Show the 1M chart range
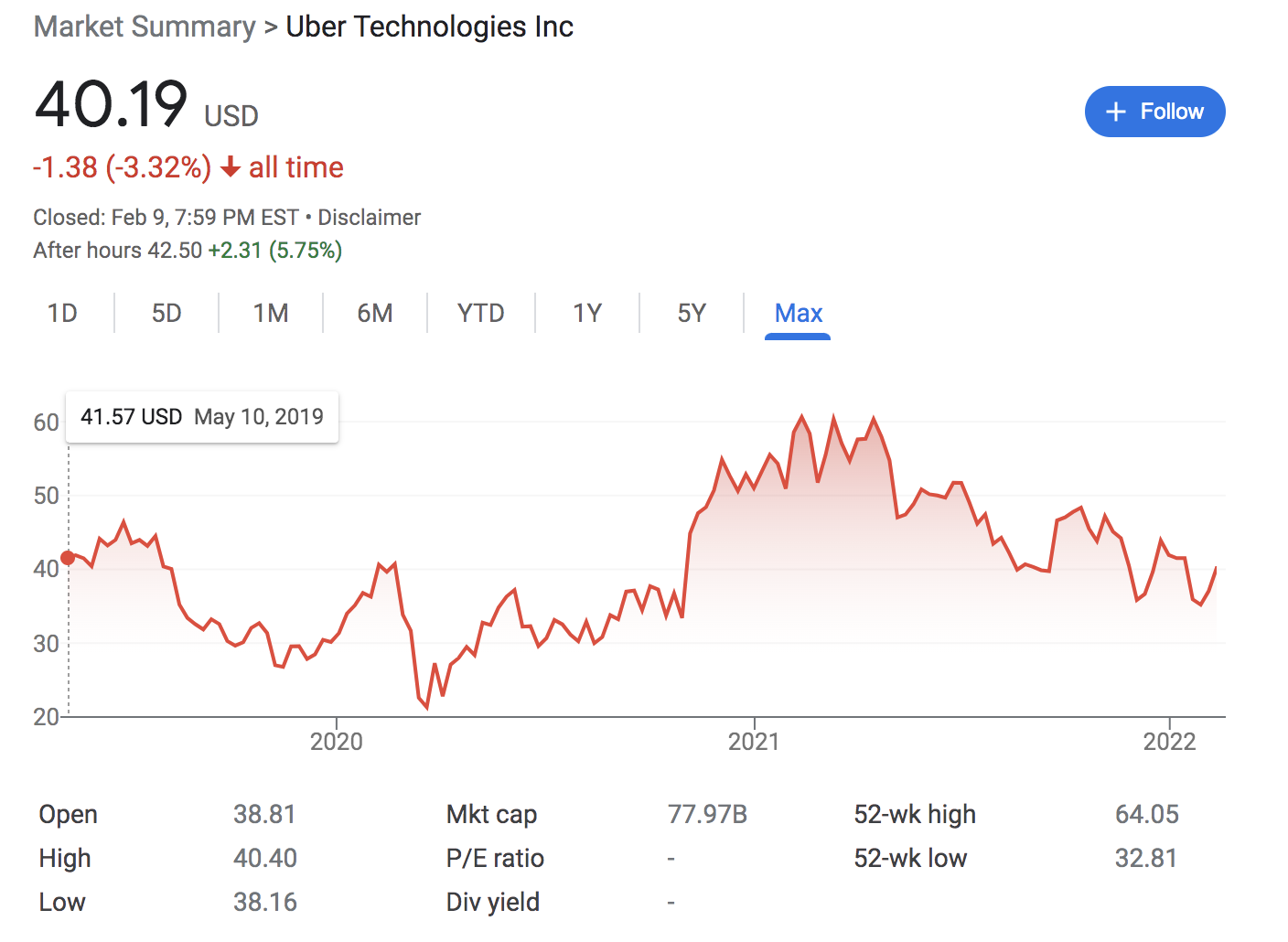This screenshot has height=942, width=1288. tap(271, 314)
